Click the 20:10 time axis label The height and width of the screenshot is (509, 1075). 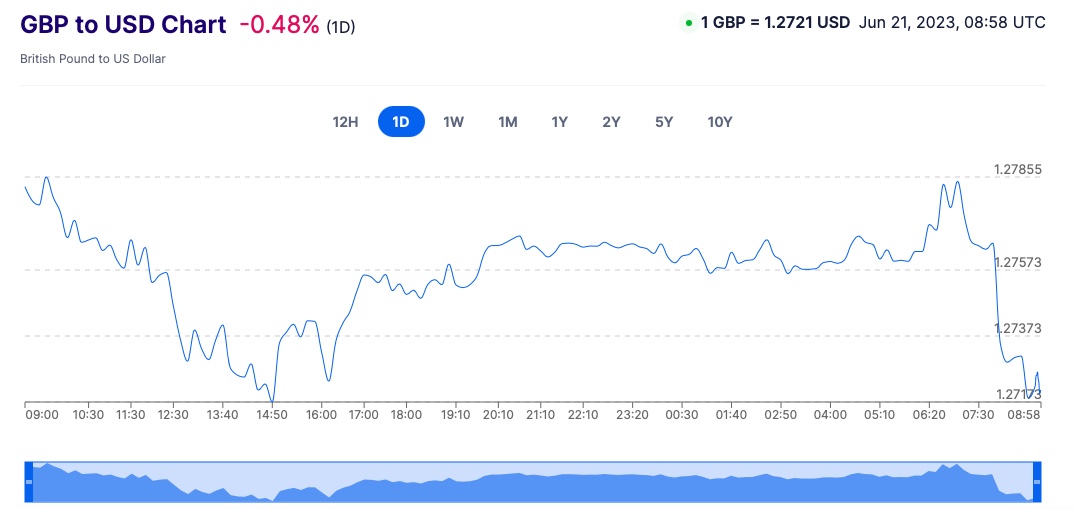498,415
